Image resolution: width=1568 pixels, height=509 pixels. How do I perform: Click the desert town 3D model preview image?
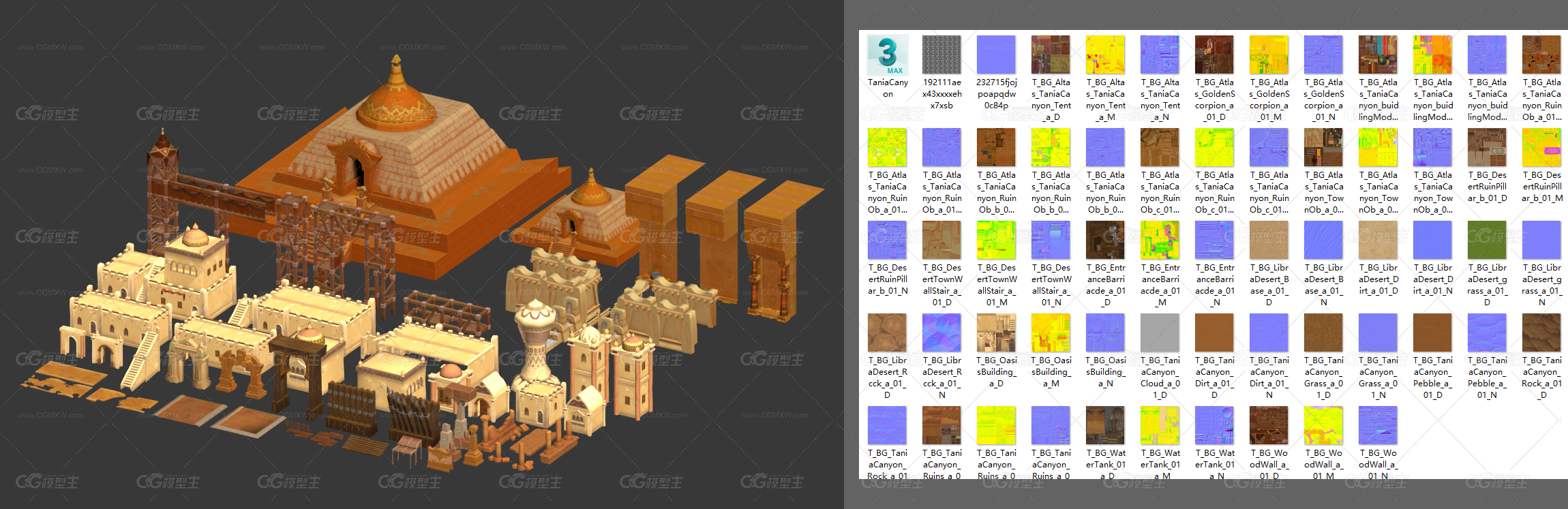coord(422,254)
